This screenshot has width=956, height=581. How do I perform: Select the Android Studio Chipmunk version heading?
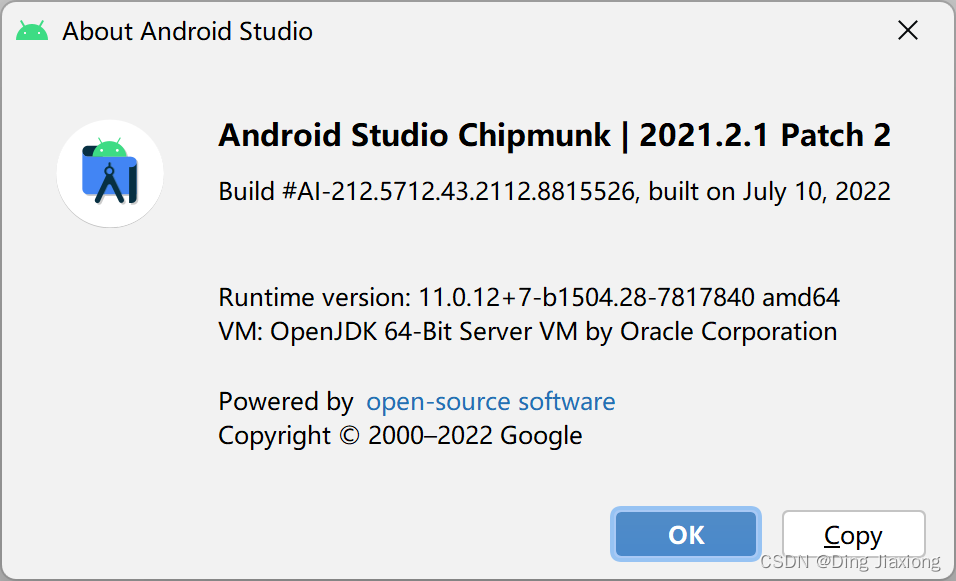(554, 135)
